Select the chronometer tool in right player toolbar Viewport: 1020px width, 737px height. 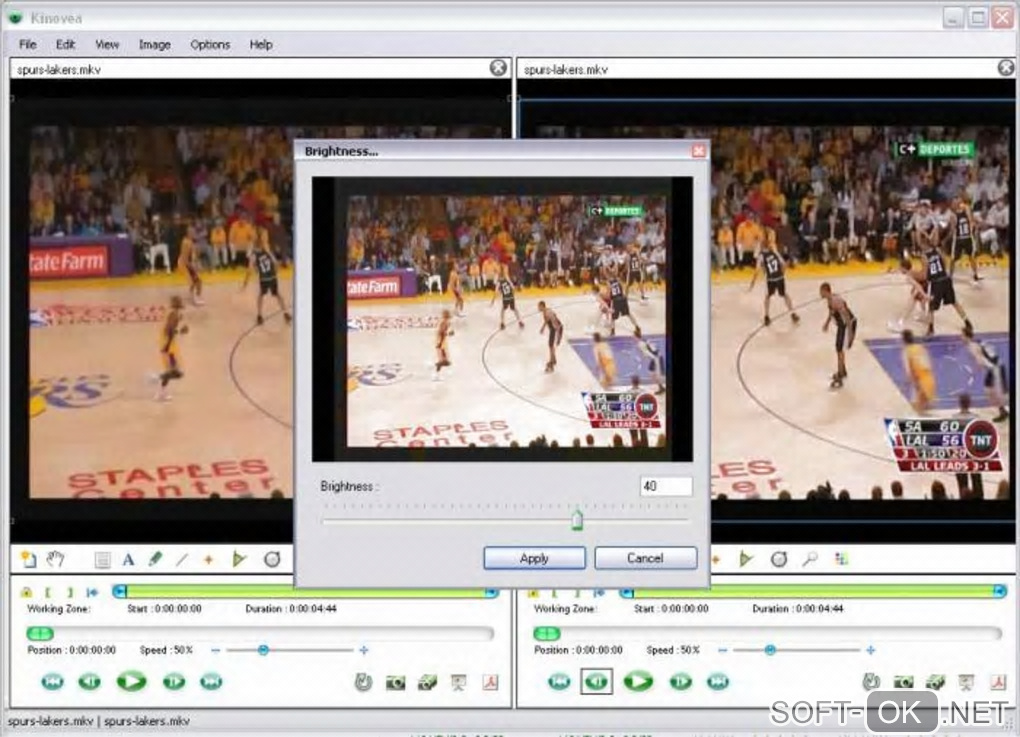[x=779, y=559]
